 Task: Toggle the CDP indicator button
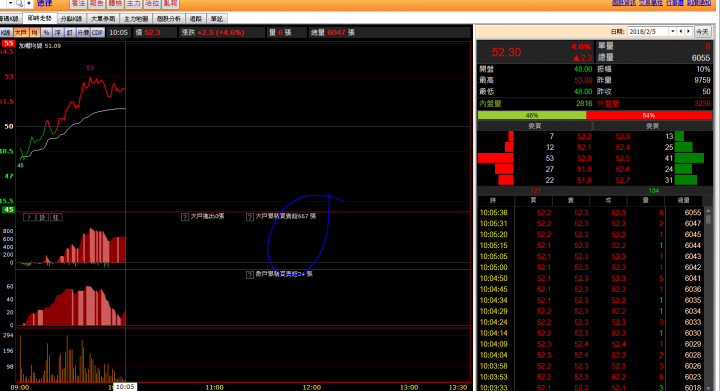pos(97,33)
